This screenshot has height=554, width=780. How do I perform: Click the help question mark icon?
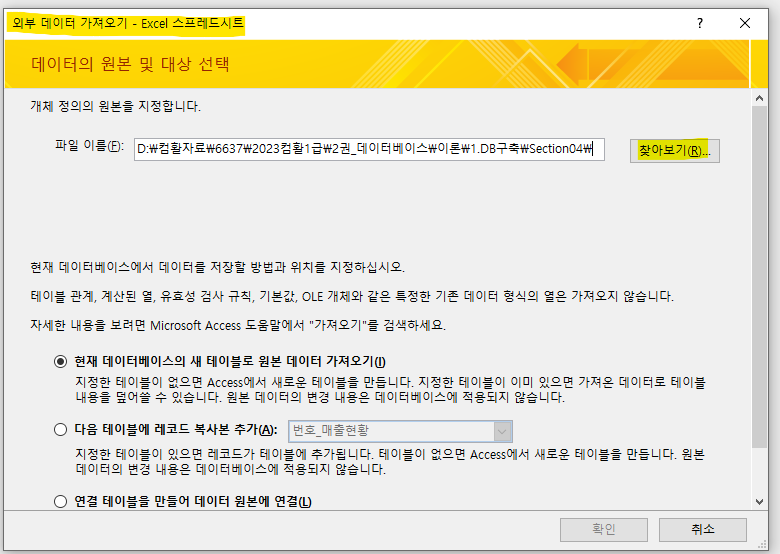pyautogui.click(x=700, y=23)
